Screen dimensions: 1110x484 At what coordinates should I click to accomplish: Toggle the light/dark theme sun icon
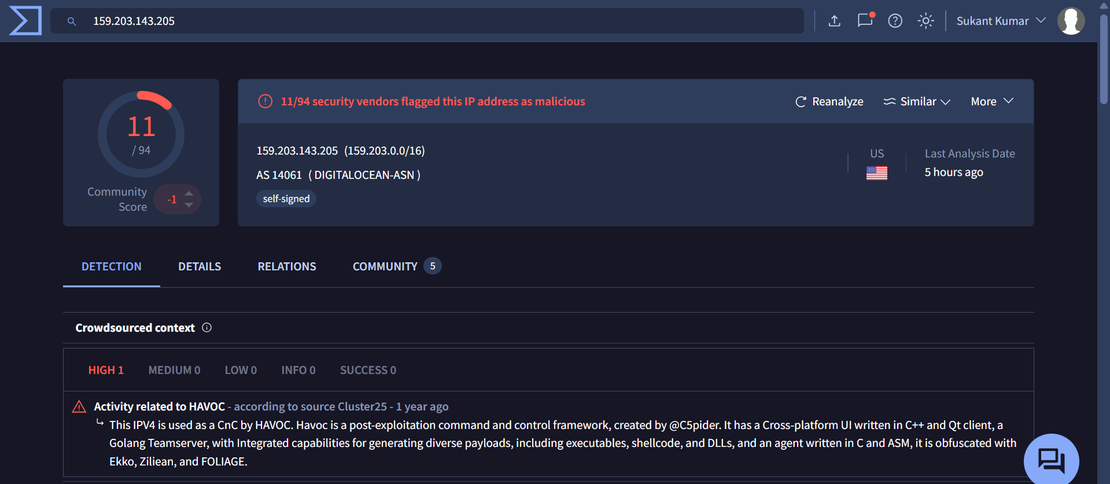click(926, 21)
